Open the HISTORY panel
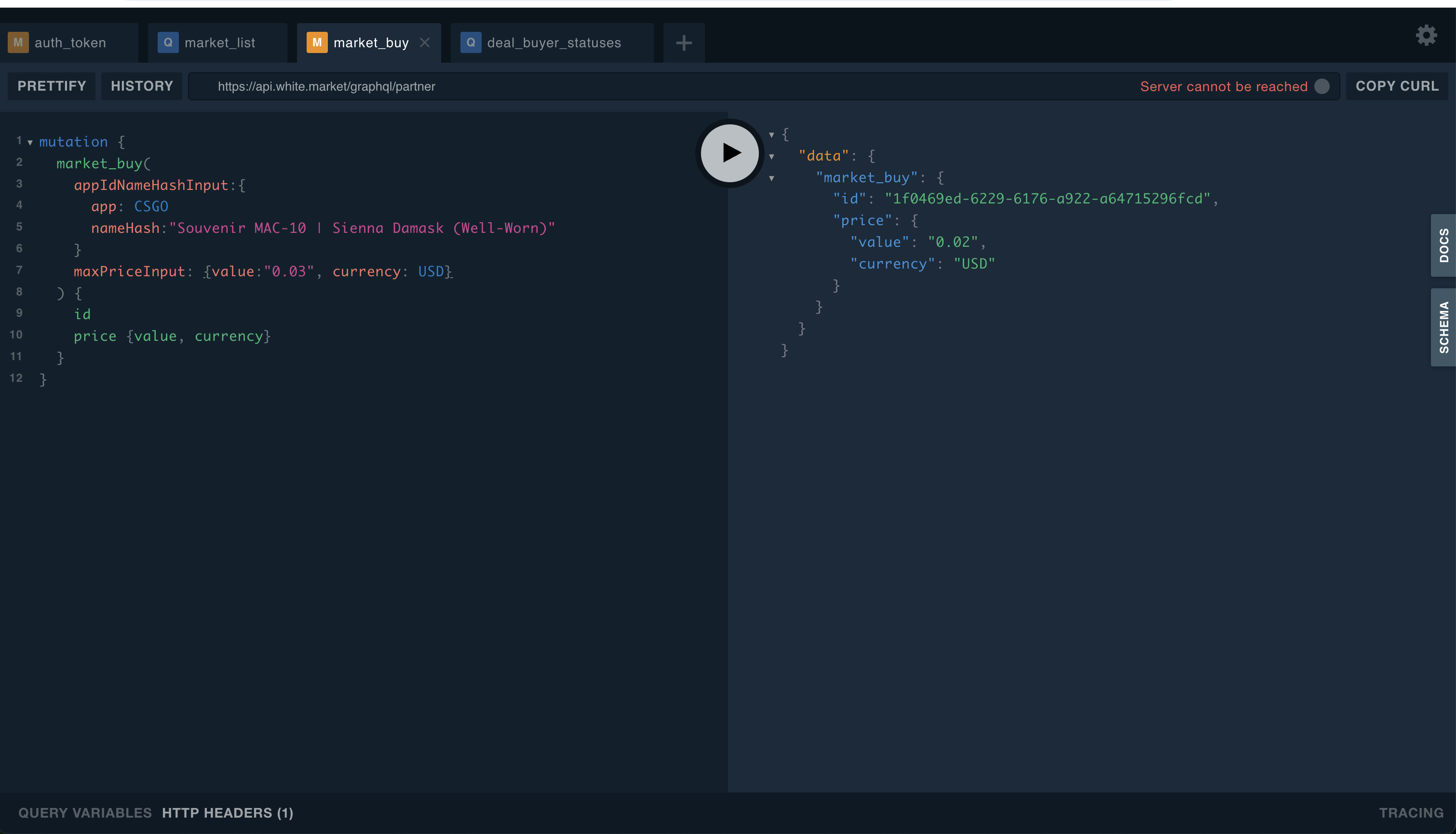The width and height of the screenshot is (1456, 834). [141, 86]
